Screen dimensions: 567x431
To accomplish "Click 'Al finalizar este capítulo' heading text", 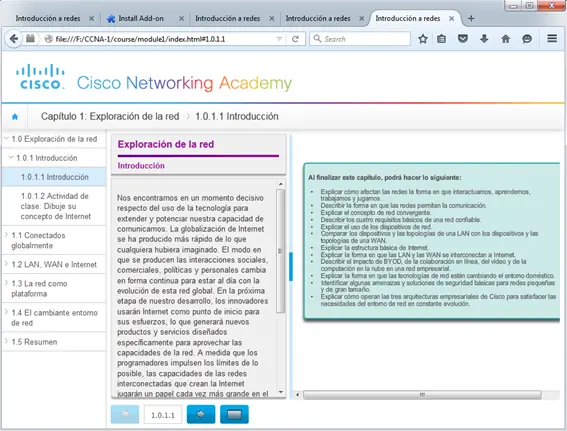I will 384,178.
